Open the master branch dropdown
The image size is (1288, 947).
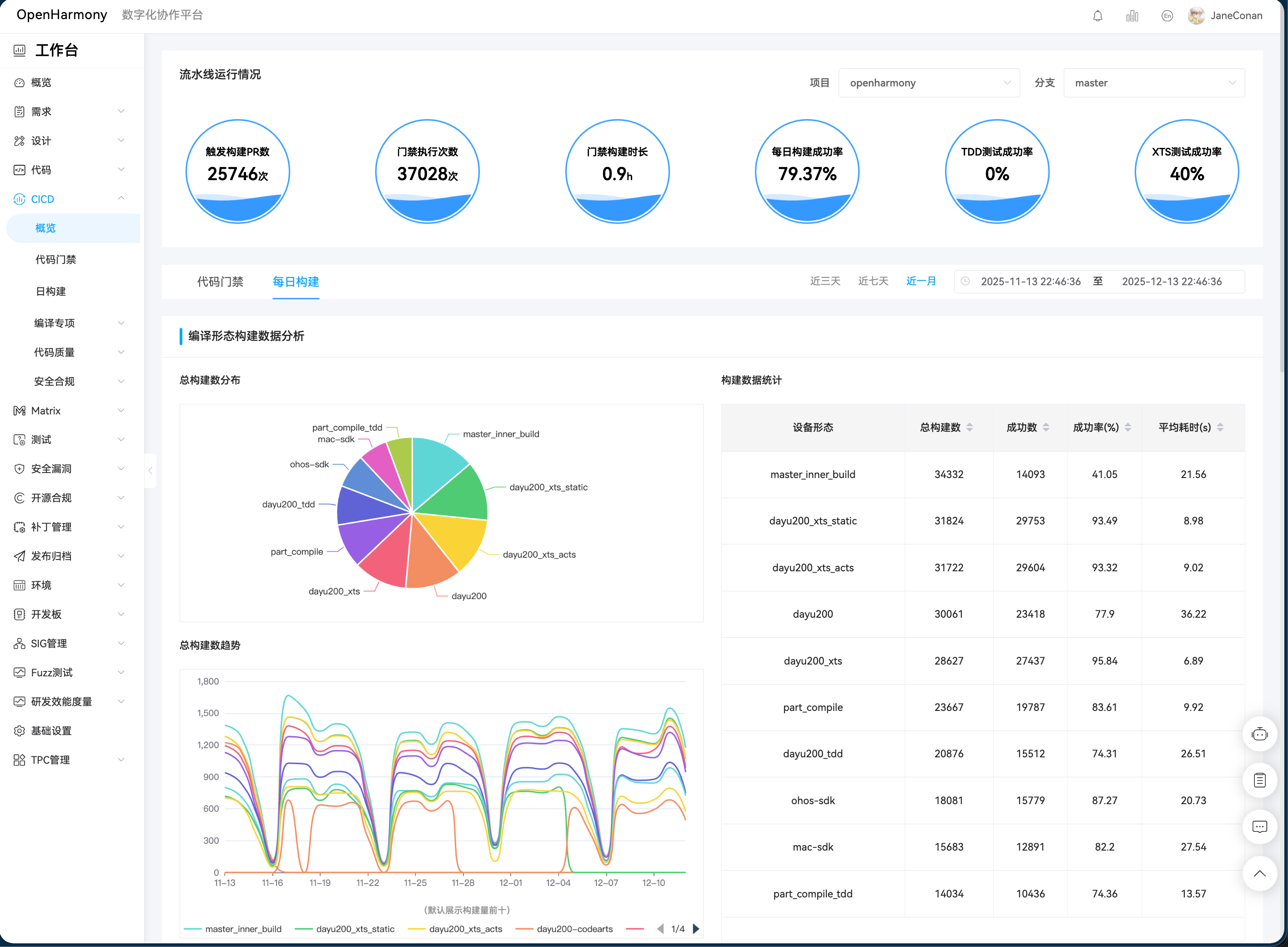1153,82
